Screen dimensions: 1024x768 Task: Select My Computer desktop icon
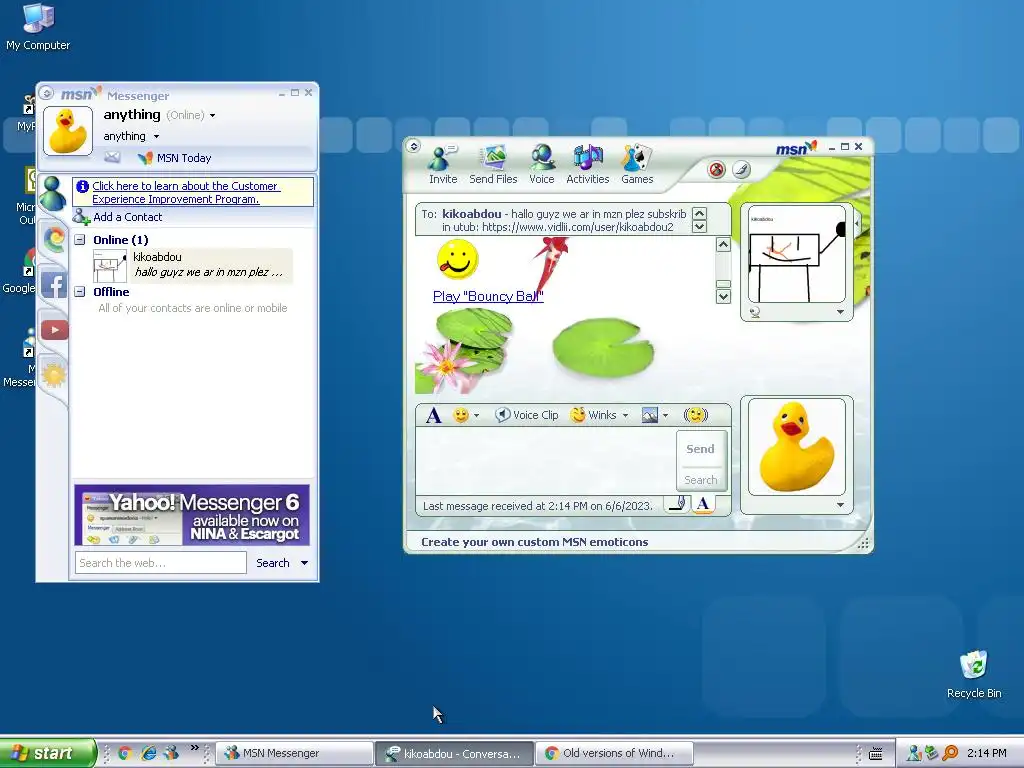[x=37, y=26]
